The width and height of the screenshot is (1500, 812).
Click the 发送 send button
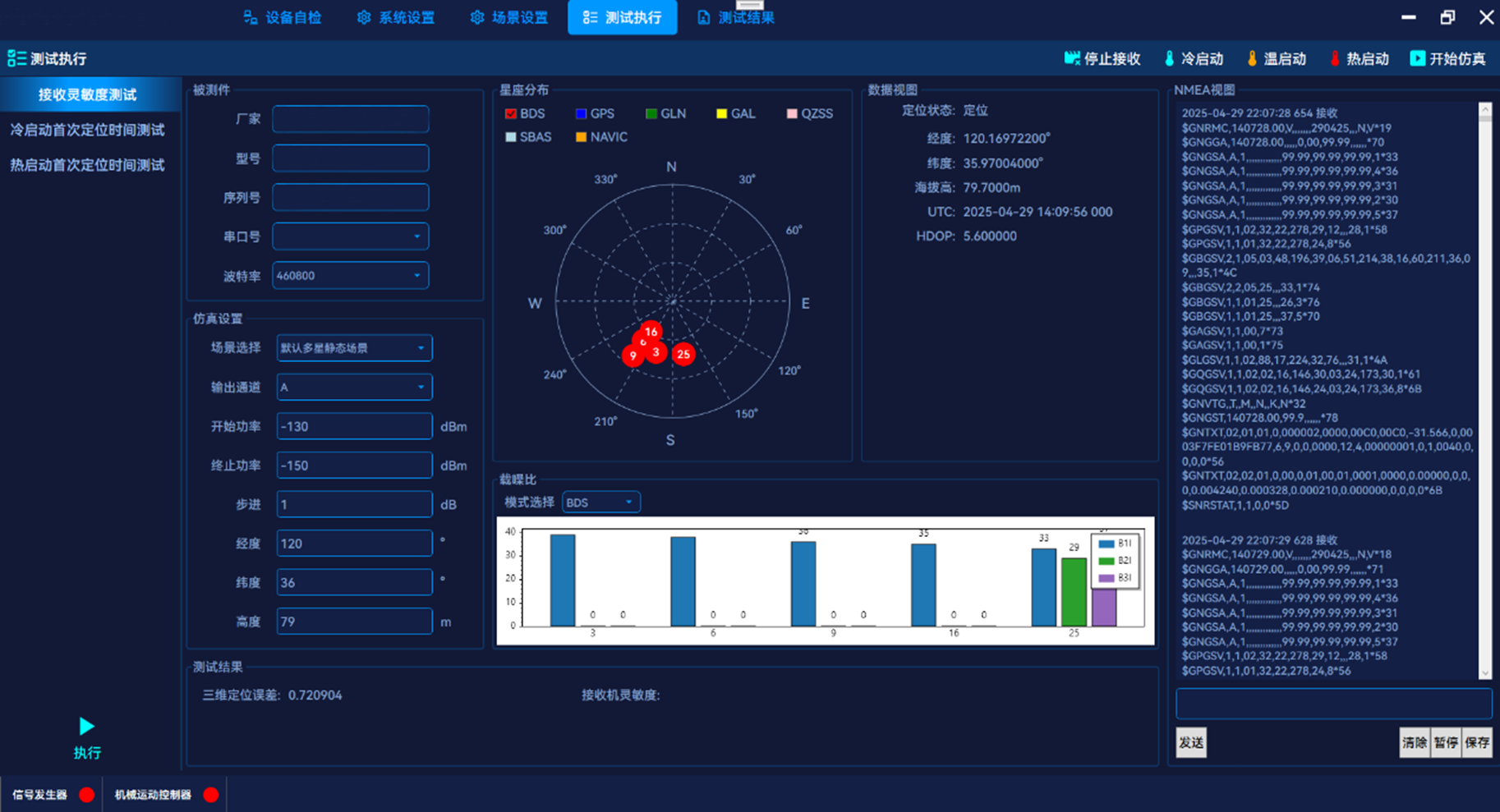pyautogui.click(x=1191, y=742)
